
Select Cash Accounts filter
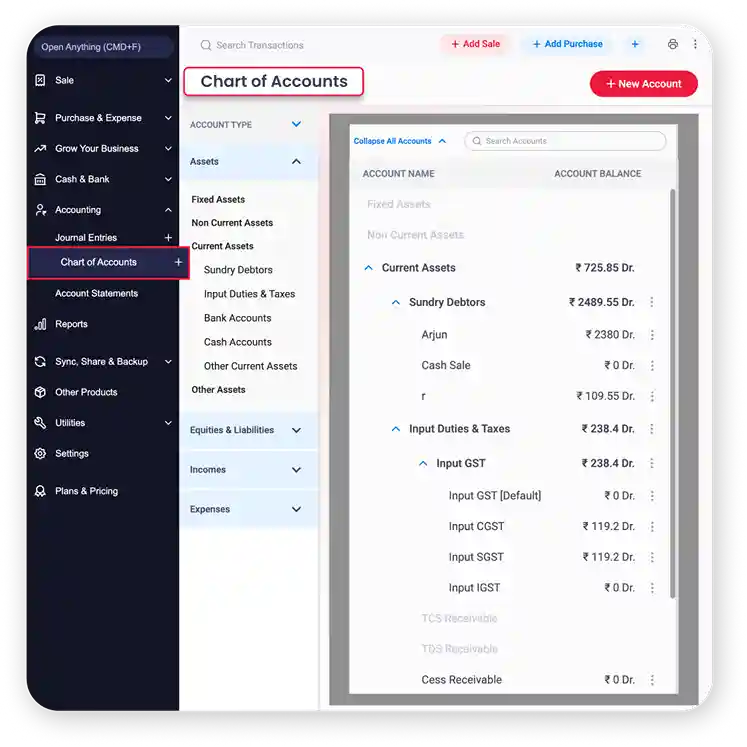coord(238,342)
